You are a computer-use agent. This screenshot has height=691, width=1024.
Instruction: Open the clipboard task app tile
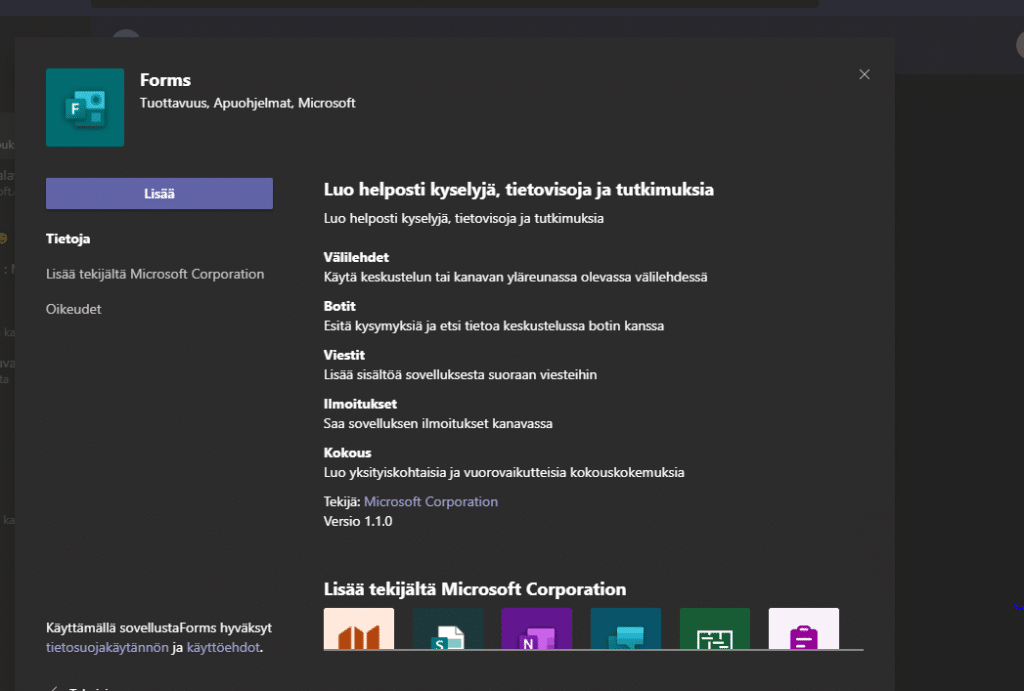coord(804,628)
